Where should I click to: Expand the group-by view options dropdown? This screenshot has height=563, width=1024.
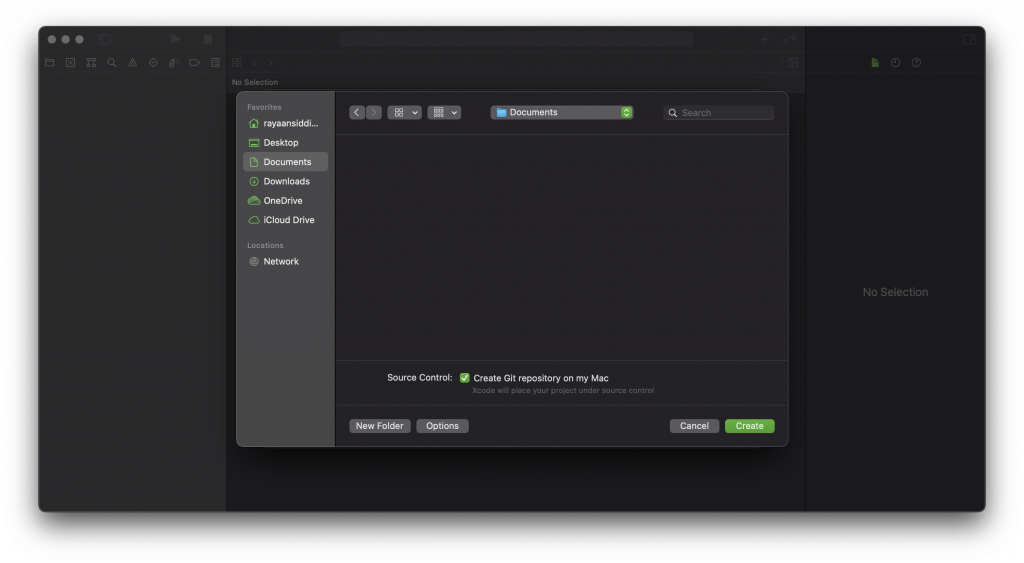pos(444,112)
